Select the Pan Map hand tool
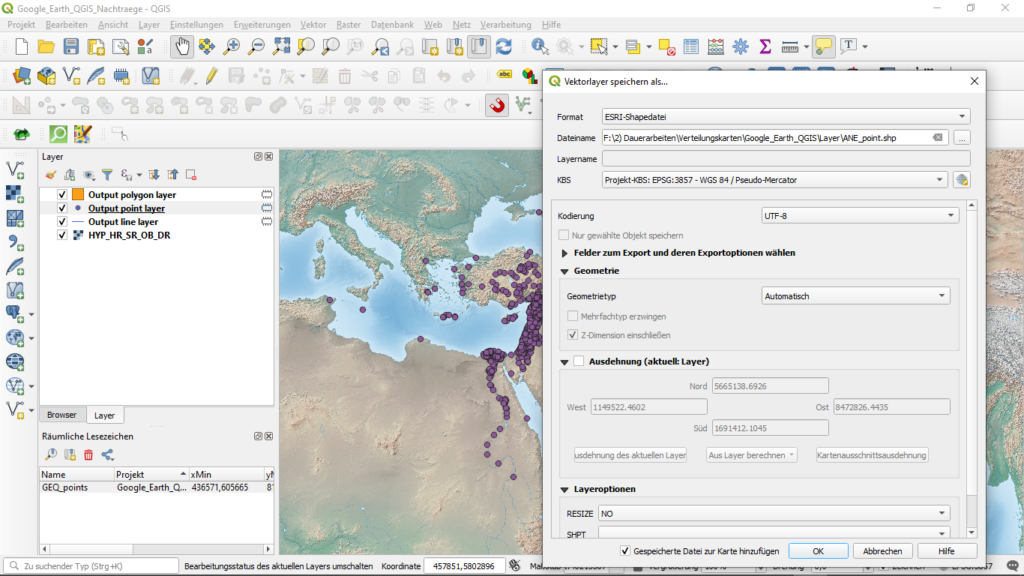Image resolution: width=1024 pixels, height=576 pixels. coord(182,46)
